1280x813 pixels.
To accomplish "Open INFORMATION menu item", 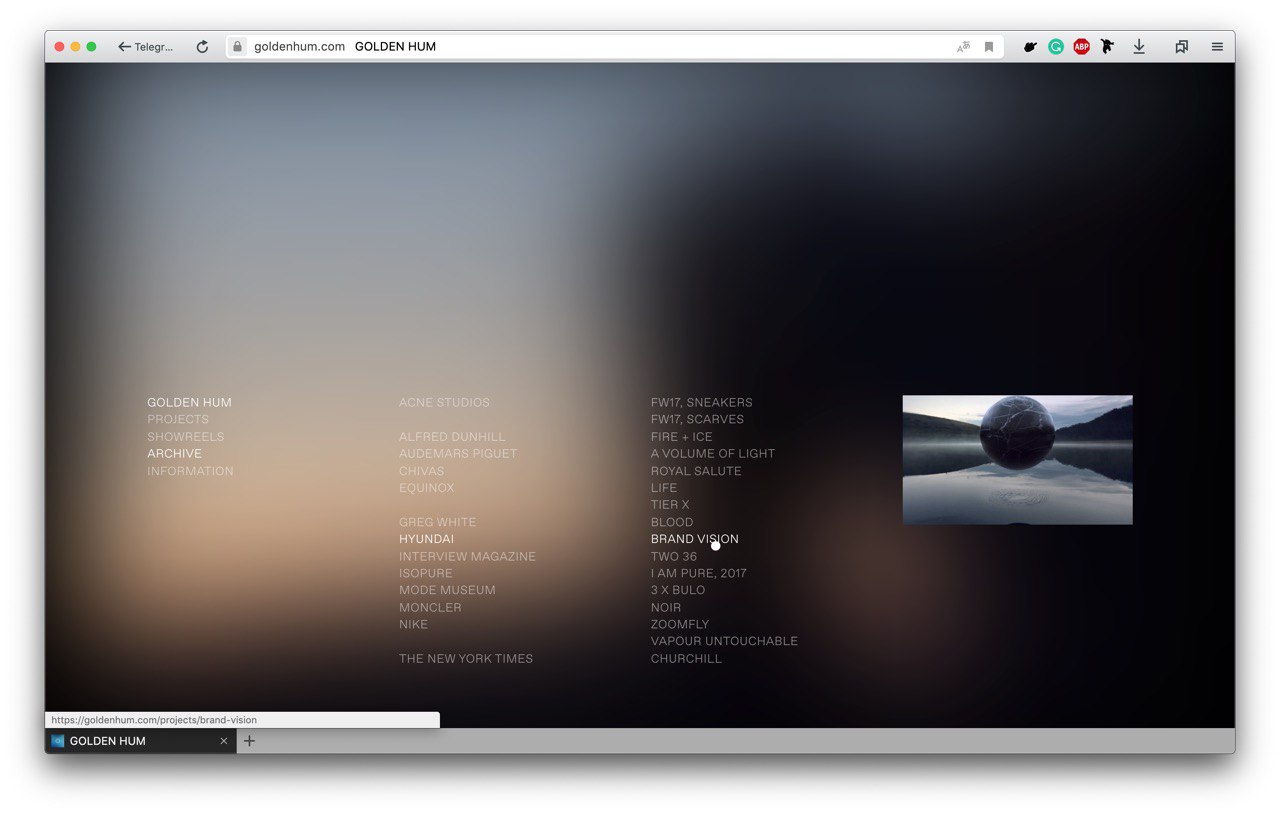I will coord(190,471).
